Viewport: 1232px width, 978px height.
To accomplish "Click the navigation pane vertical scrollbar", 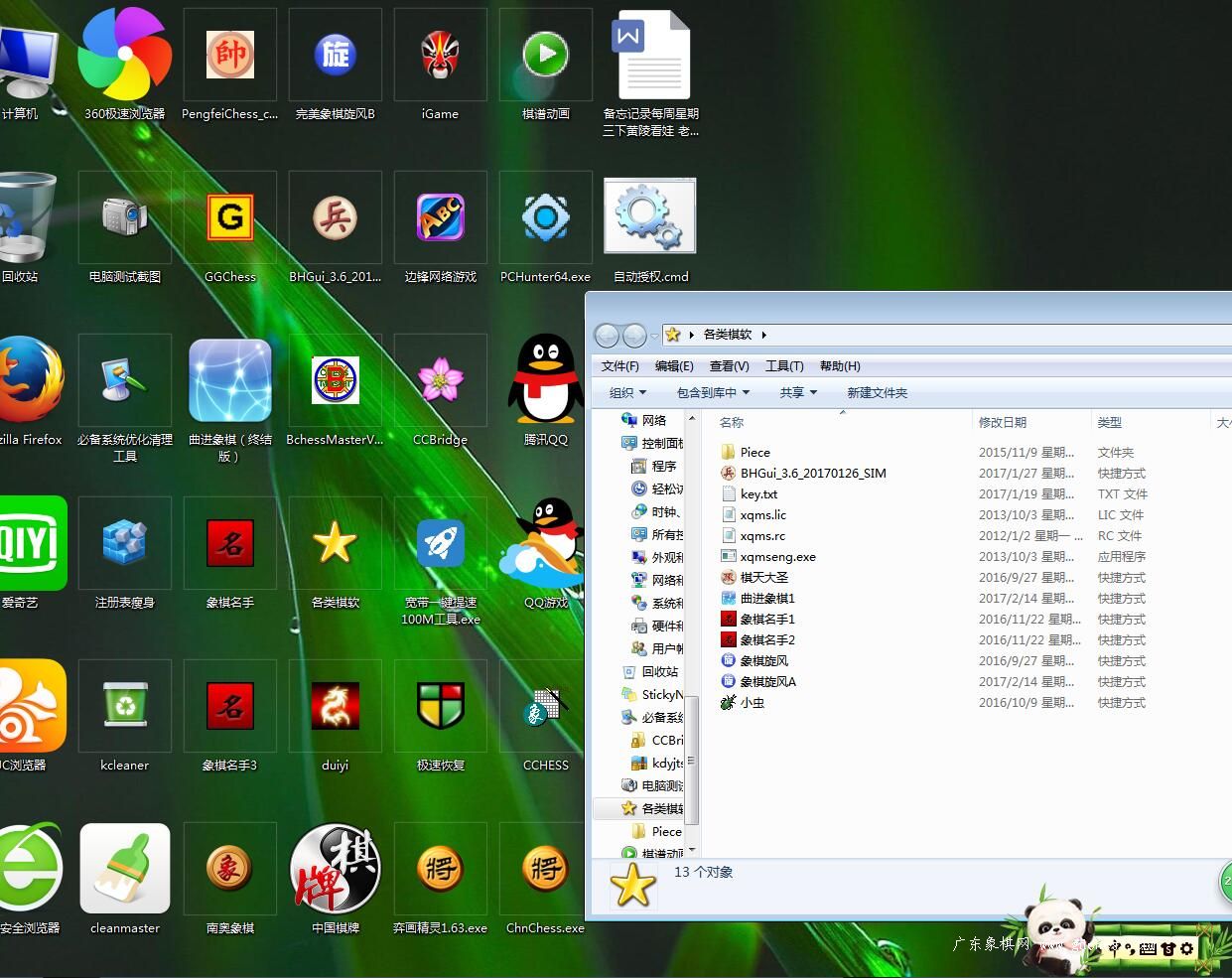I will tap(692, 761).
